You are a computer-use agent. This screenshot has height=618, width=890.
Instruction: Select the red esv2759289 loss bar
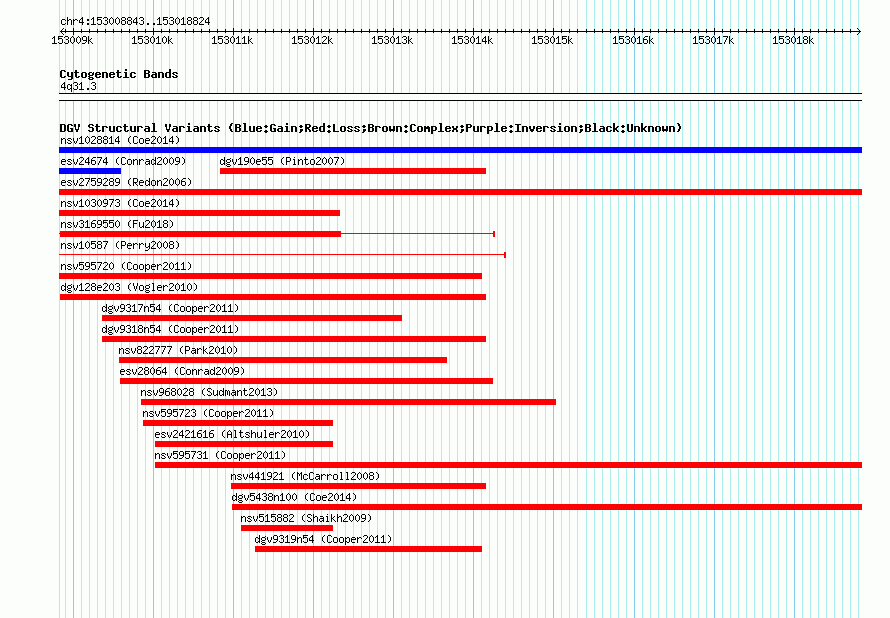tap(460, 192)
